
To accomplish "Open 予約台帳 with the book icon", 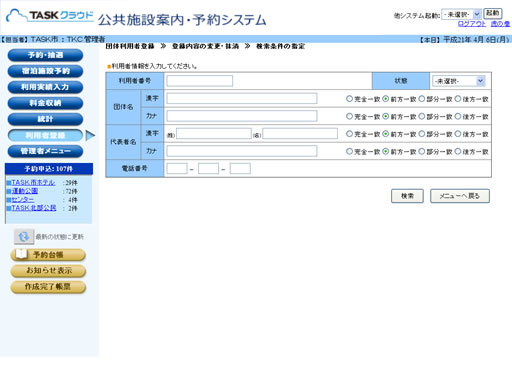I will [48, 255].
